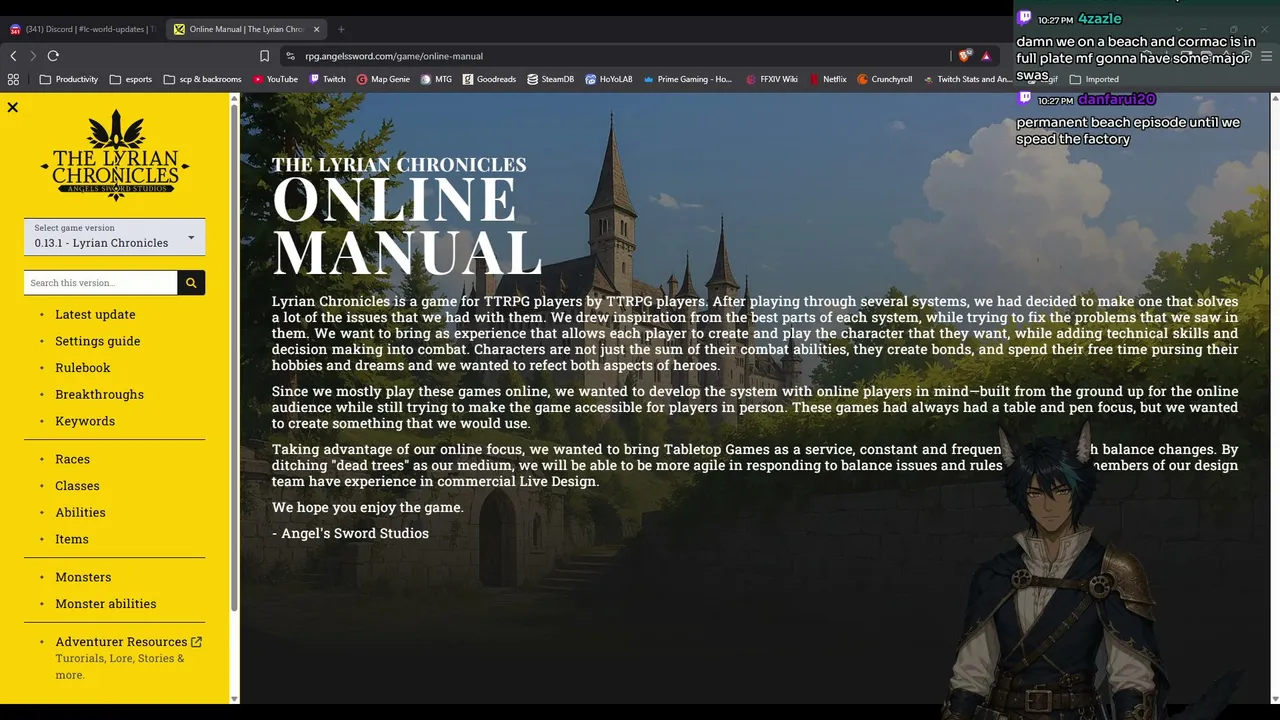This screenshot has width=1280, height=720.
Task: Navigate to Breakthroughs
Action: point(100,394)
